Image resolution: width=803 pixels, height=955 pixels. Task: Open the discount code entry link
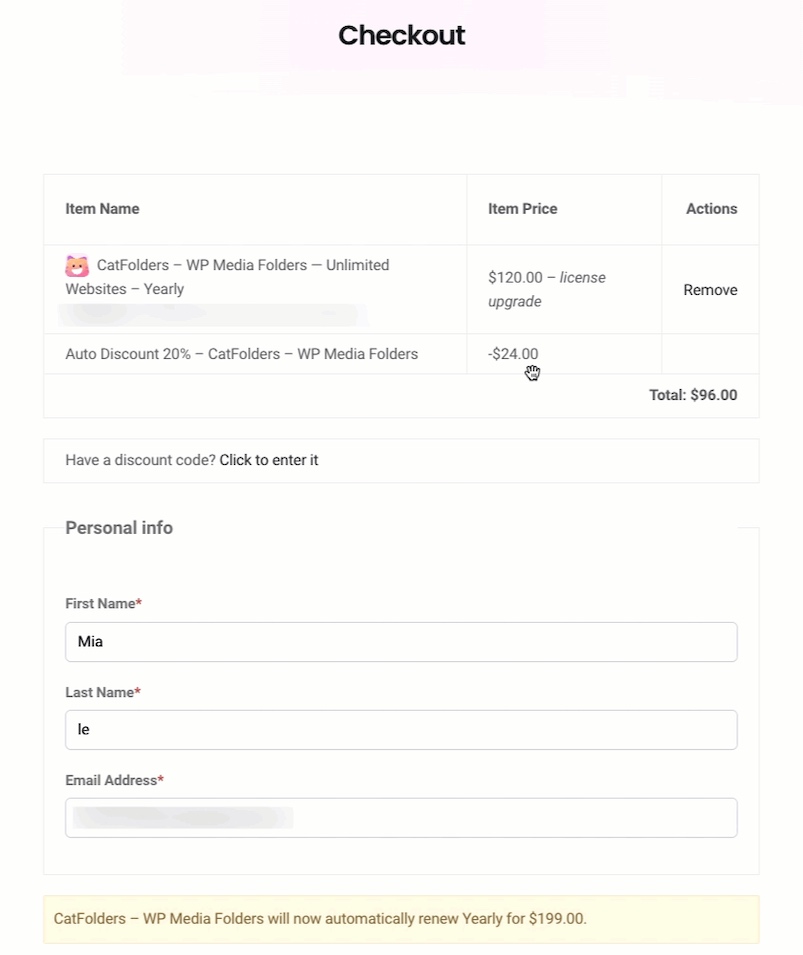[269, 460]
